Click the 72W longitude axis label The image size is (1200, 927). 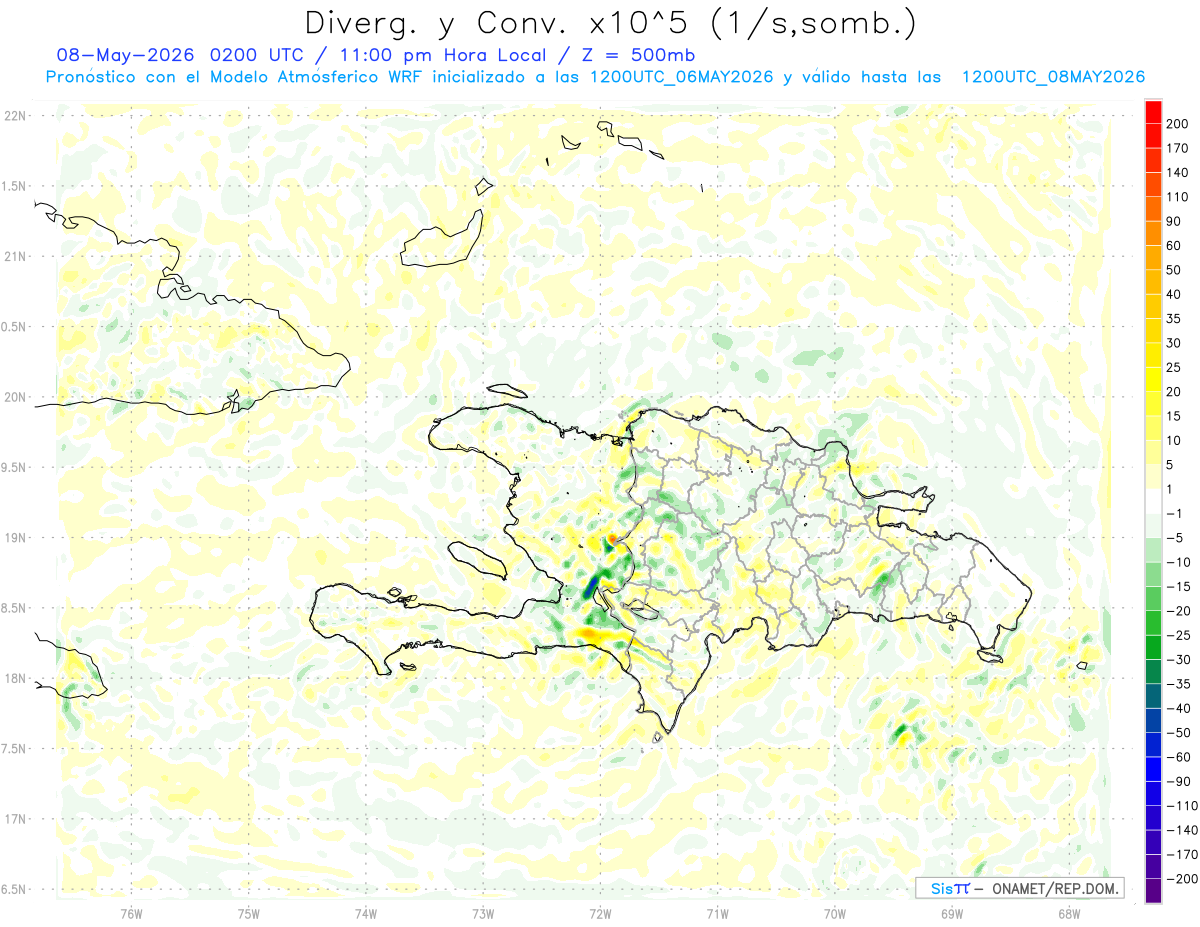600,914
